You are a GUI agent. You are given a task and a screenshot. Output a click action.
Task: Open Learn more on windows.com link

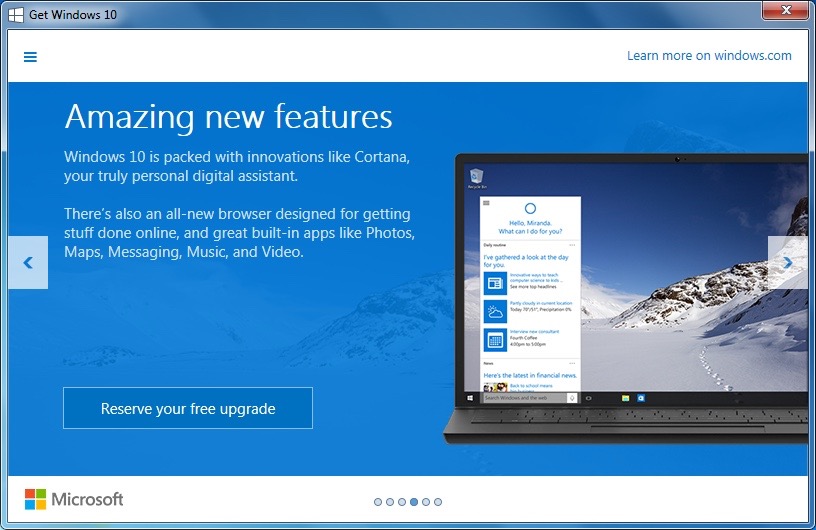coord(709,56)
